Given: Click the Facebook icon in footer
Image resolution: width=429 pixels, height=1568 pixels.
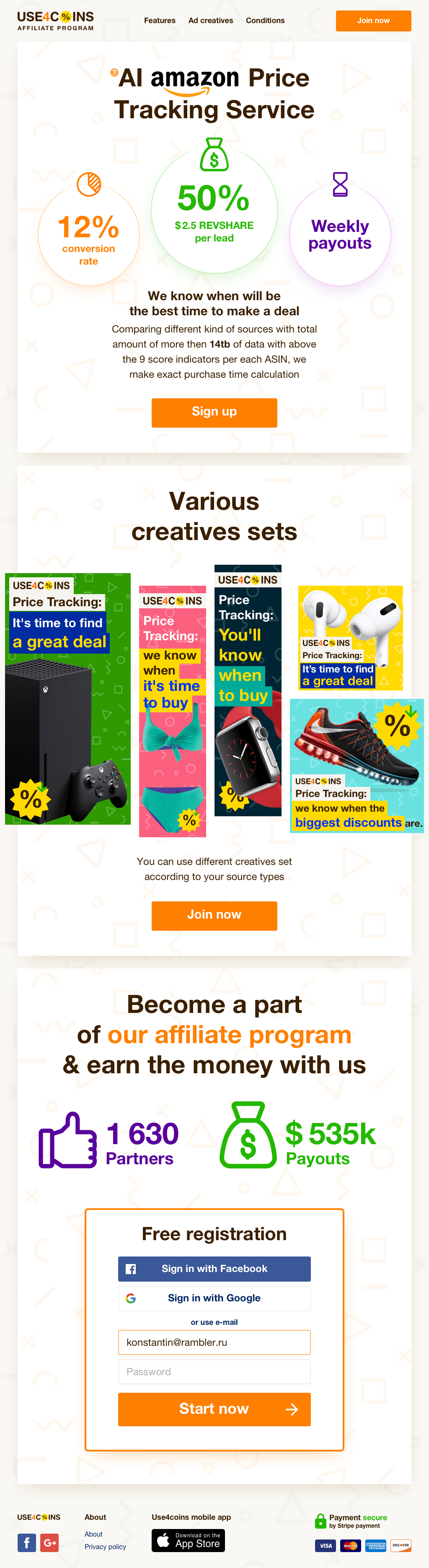Looking at the screenshot, I should [x=26, y=1542].
